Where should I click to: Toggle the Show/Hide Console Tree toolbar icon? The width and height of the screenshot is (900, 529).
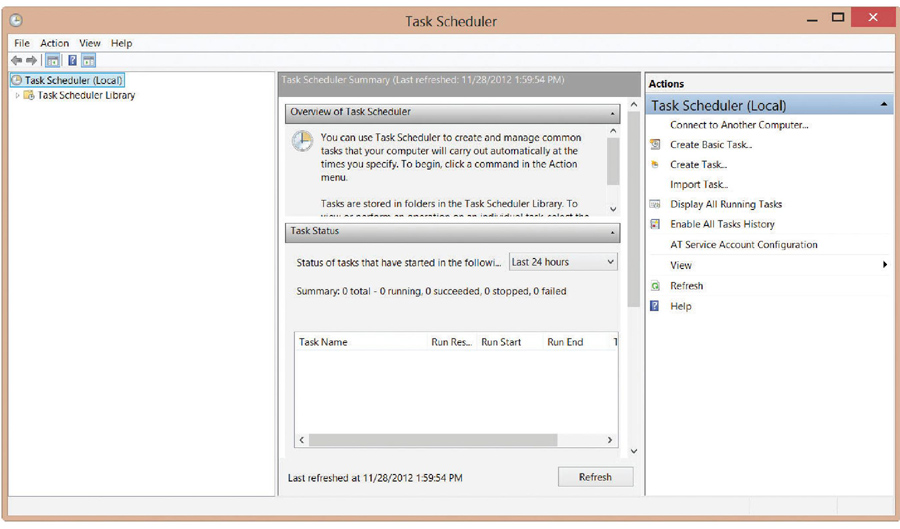click(53, 60)
